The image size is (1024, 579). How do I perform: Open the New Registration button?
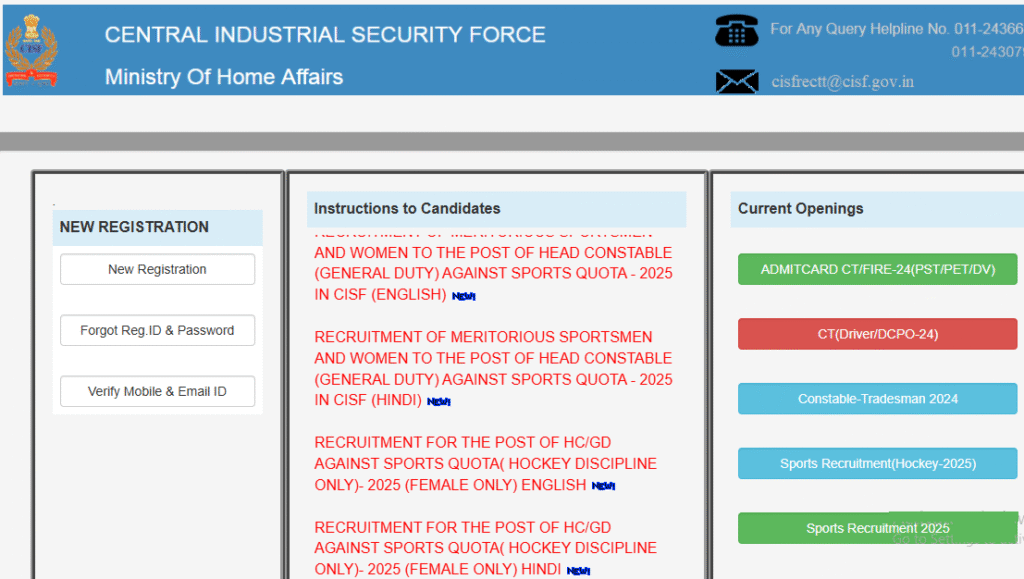157,269
